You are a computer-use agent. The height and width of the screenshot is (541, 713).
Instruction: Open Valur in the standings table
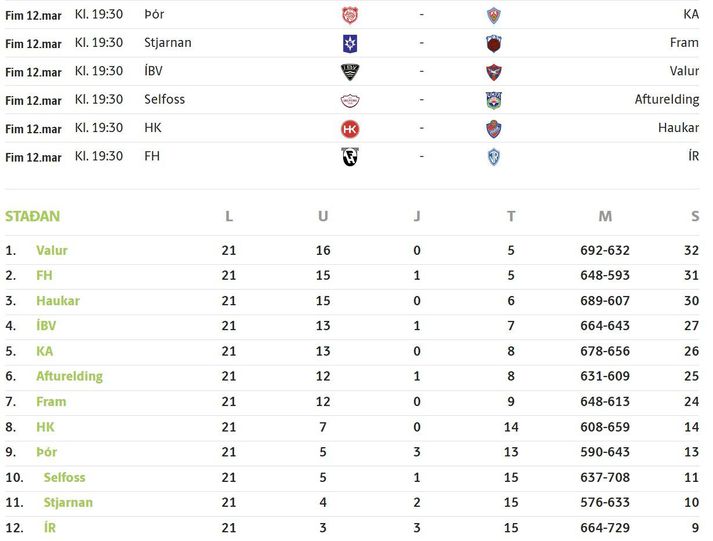click(52, 250)
